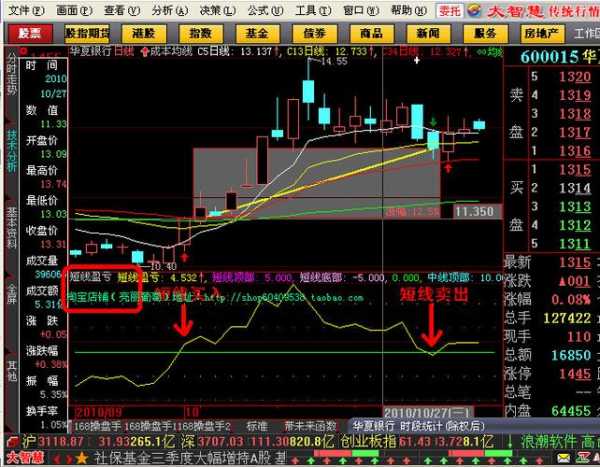Click the 大智慧 globe logo icon
This screenshot has height=467, width=600.
474,11
